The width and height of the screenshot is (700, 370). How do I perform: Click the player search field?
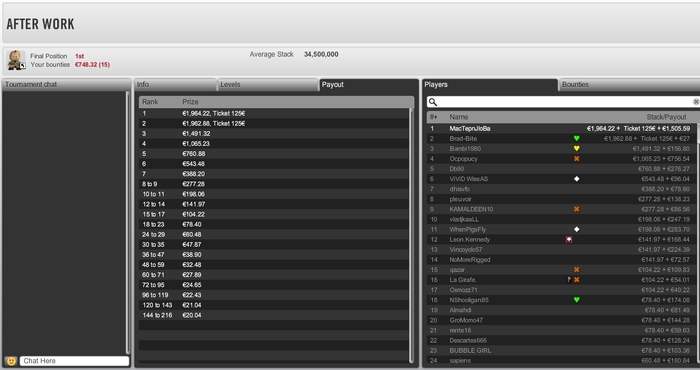point(563,102)
